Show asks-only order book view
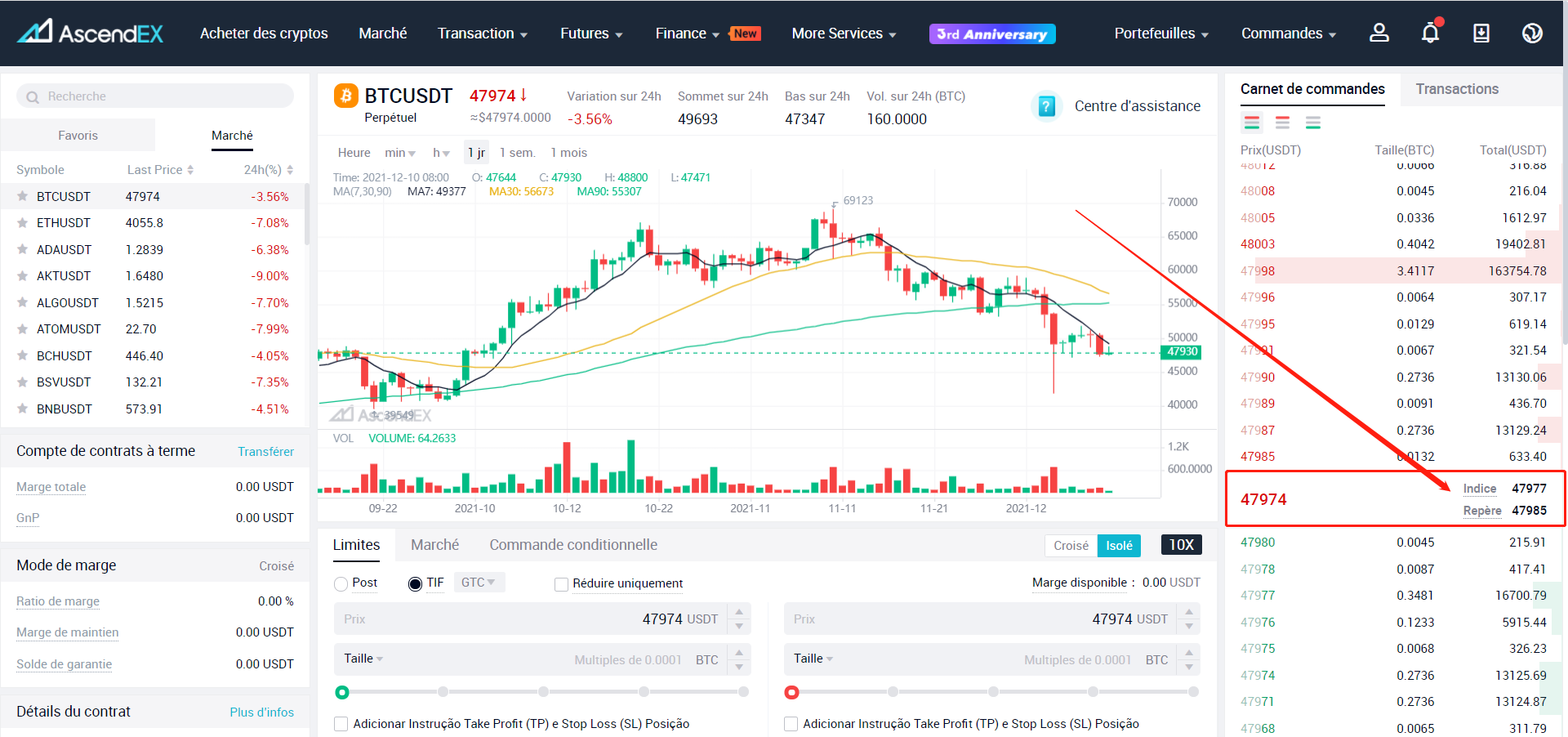Image resolution: width=1568 pixels, height=737 pixels. click(x=1282, y=123)
